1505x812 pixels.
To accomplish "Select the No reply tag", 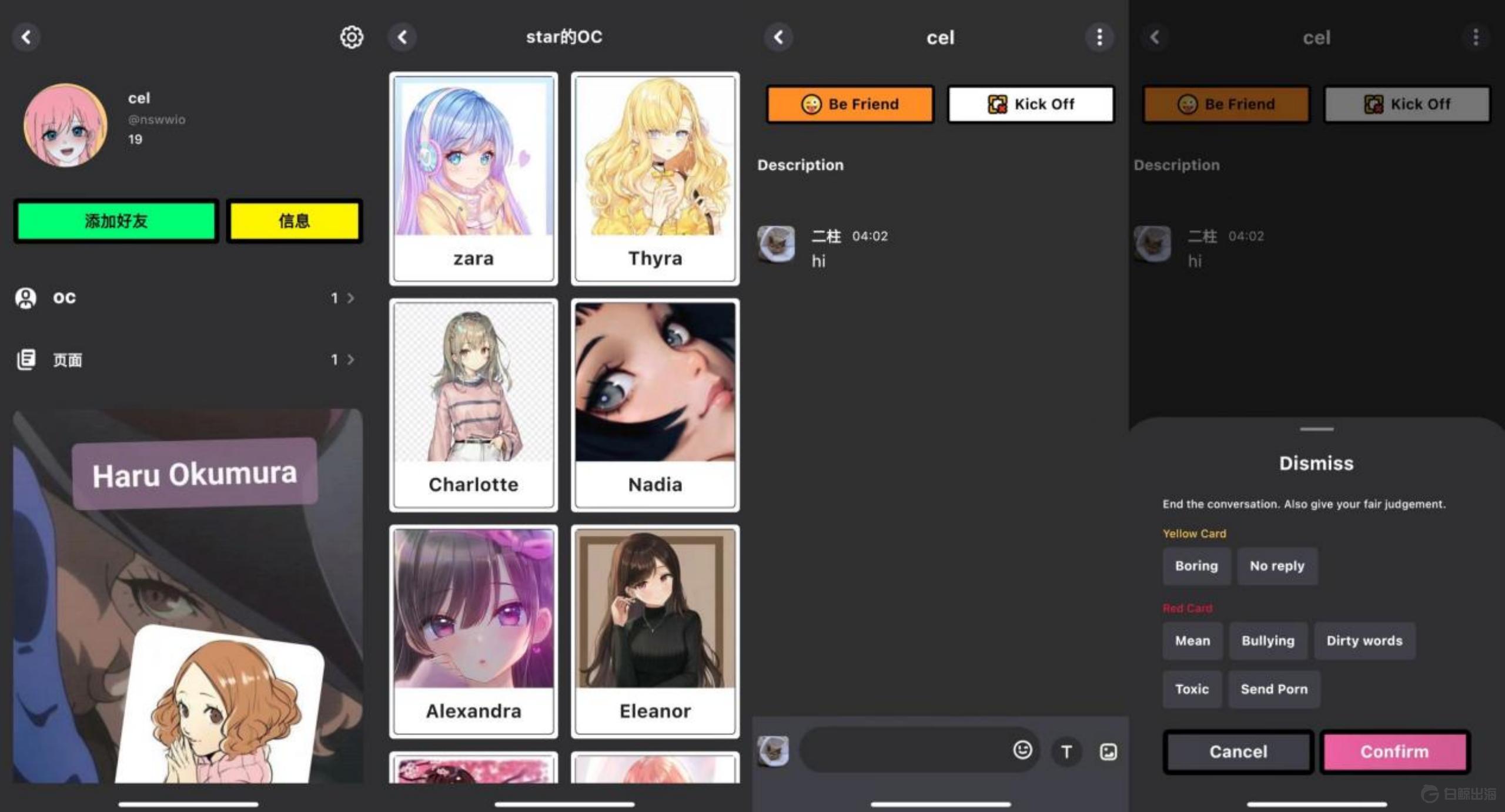I will (x=1276, y=566).
